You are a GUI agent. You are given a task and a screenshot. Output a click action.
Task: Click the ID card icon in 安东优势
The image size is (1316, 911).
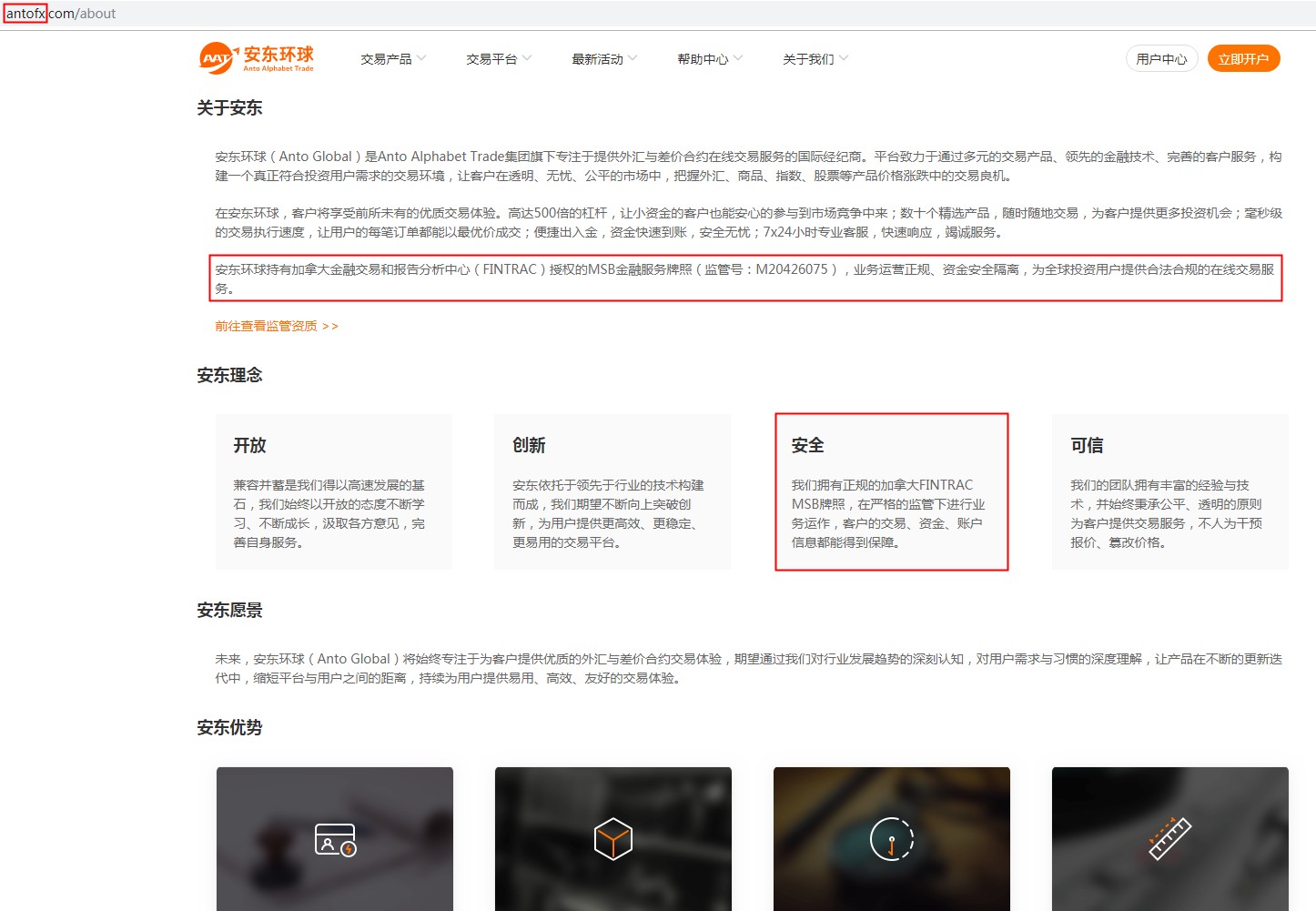[x=335, y=839]
